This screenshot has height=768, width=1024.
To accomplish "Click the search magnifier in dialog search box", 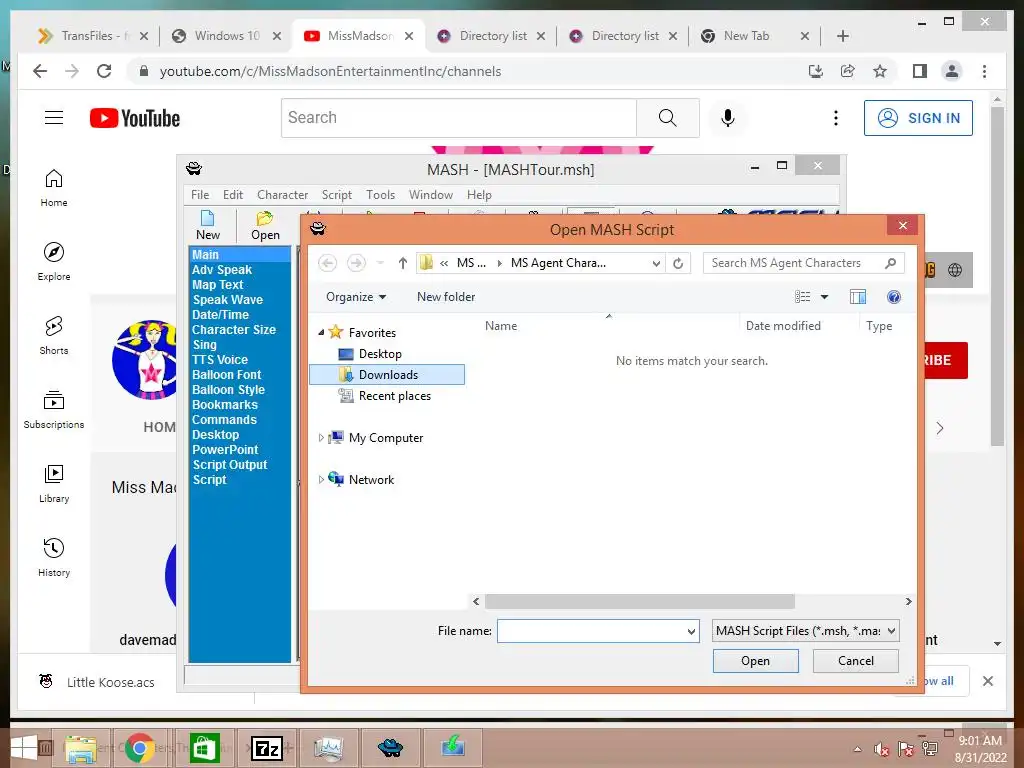I will tap(890, 263).
